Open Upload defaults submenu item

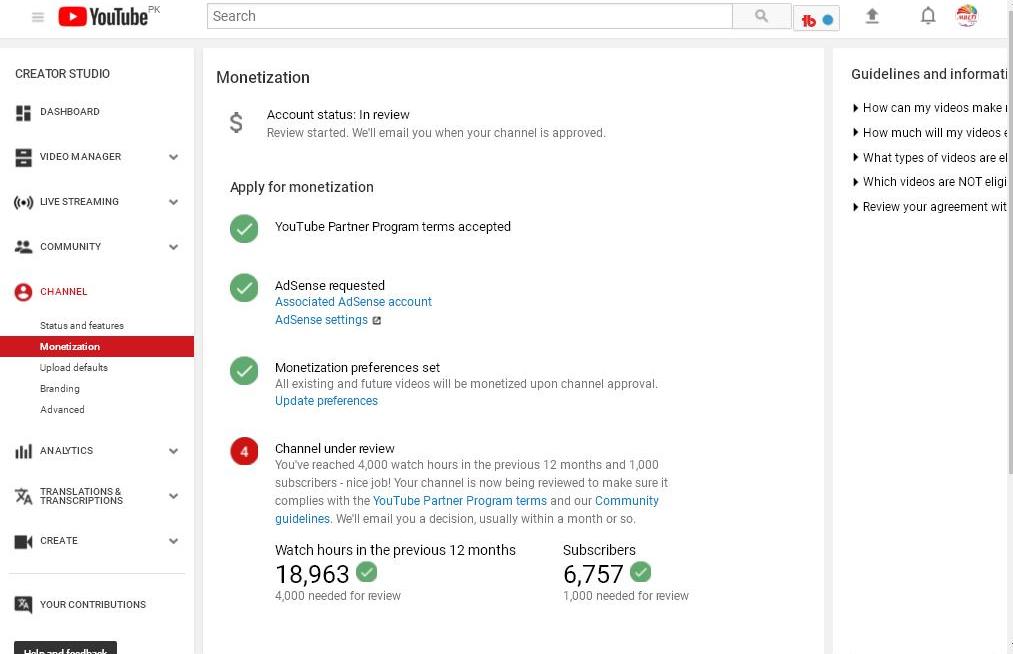point(74,368)
